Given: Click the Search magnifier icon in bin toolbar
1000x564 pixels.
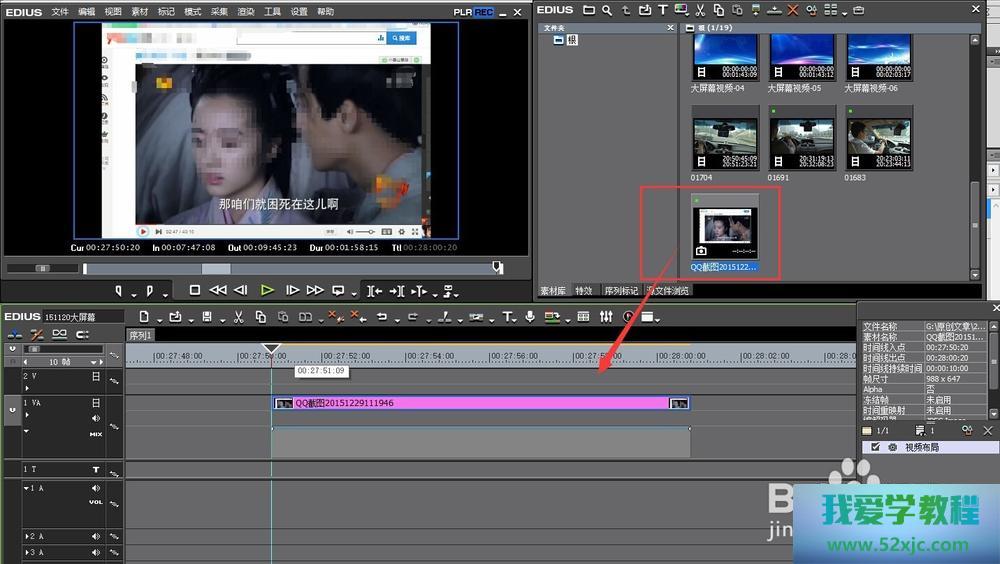Looking at the screenshot, I should pyautogui.click(x=608, y=10).
